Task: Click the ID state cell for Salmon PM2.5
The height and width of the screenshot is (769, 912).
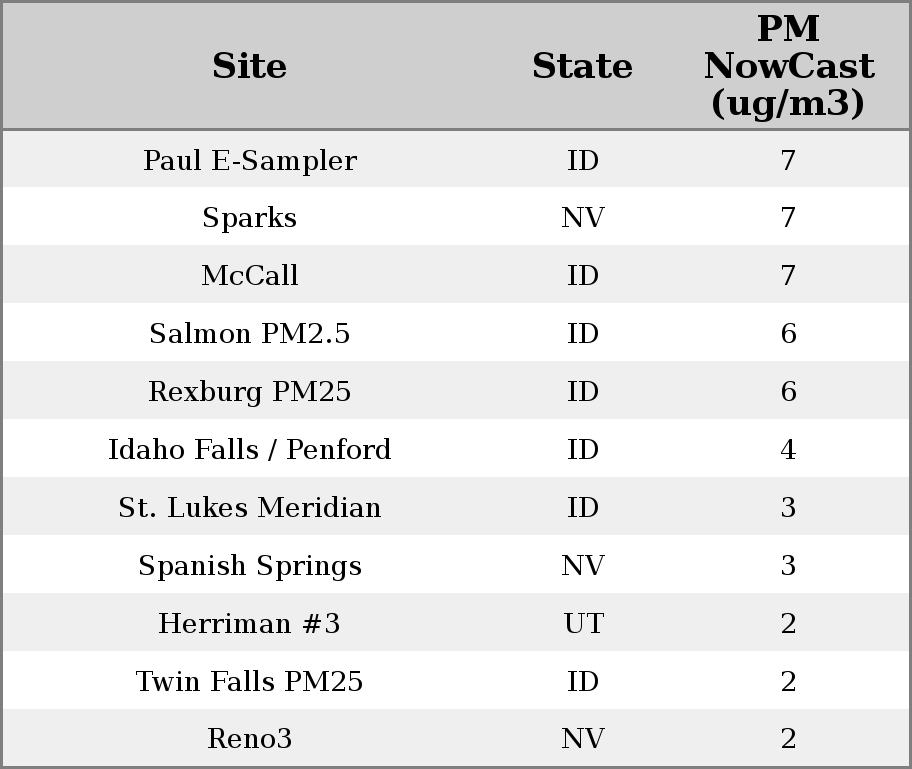Action: [x=583, y=334]
